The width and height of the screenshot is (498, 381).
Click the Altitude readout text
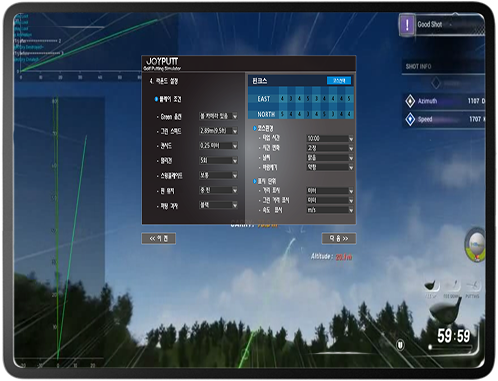(331, 257)
